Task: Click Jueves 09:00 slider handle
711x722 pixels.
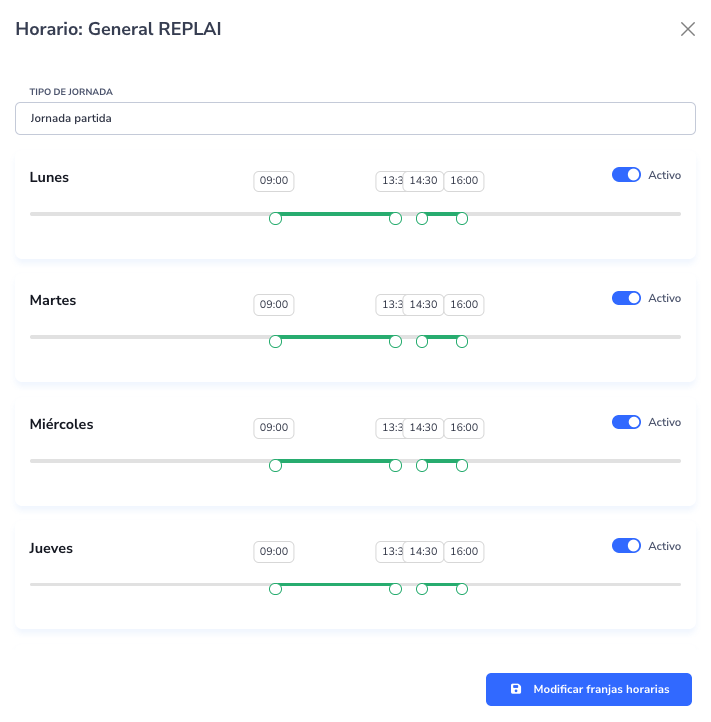Action: [x=276, y=589]
